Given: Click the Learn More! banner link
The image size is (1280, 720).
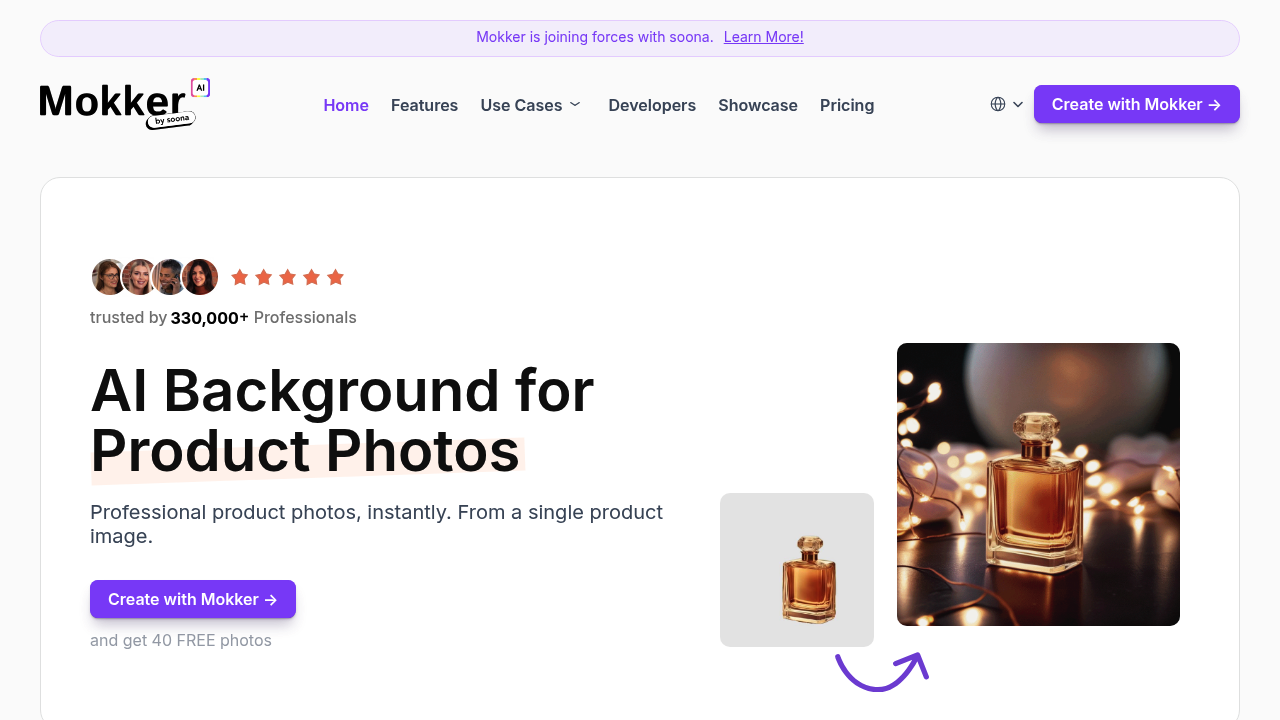Looking at the screenshot, I should (764, 37).
